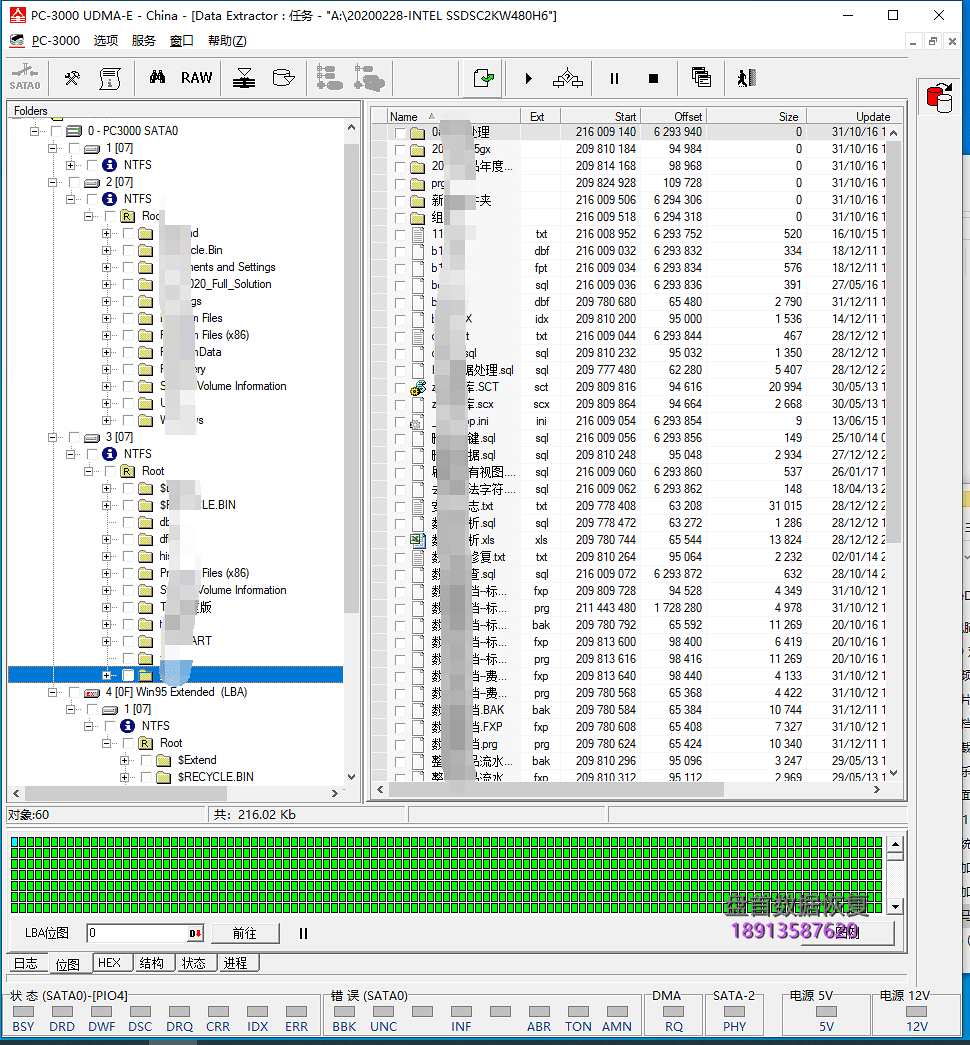Expand the Program Files (x86) folder in partition 2
This screenshot has height=1045, width=970.
106,335
